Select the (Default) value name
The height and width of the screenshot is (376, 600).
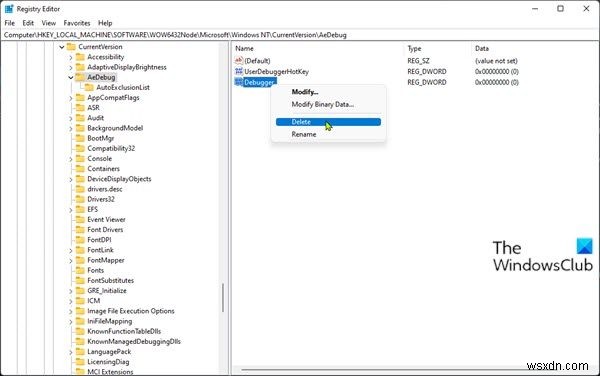click(x=257, y=61)
